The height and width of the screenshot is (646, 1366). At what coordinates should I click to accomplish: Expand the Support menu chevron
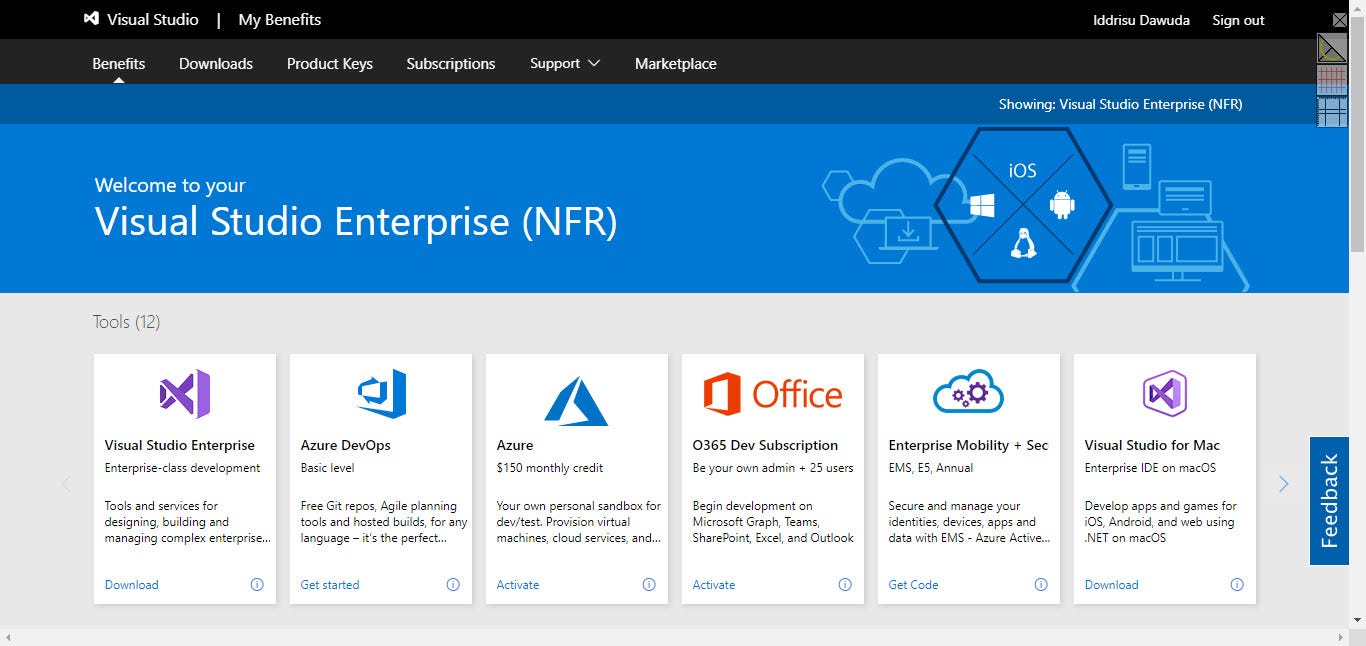pos(594,63)
